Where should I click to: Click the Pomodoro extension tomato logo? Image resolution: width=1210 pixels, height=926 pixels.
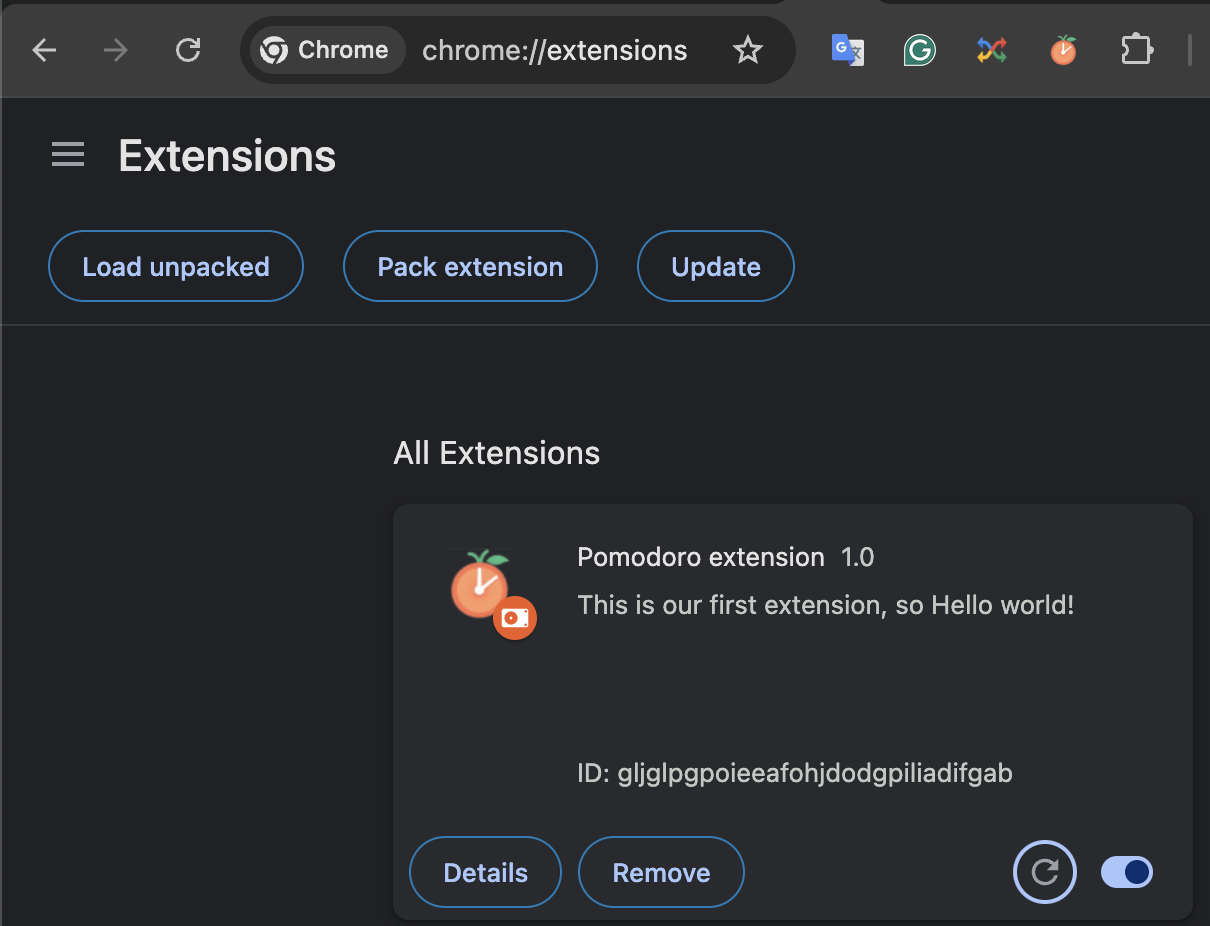click(480, 584)
